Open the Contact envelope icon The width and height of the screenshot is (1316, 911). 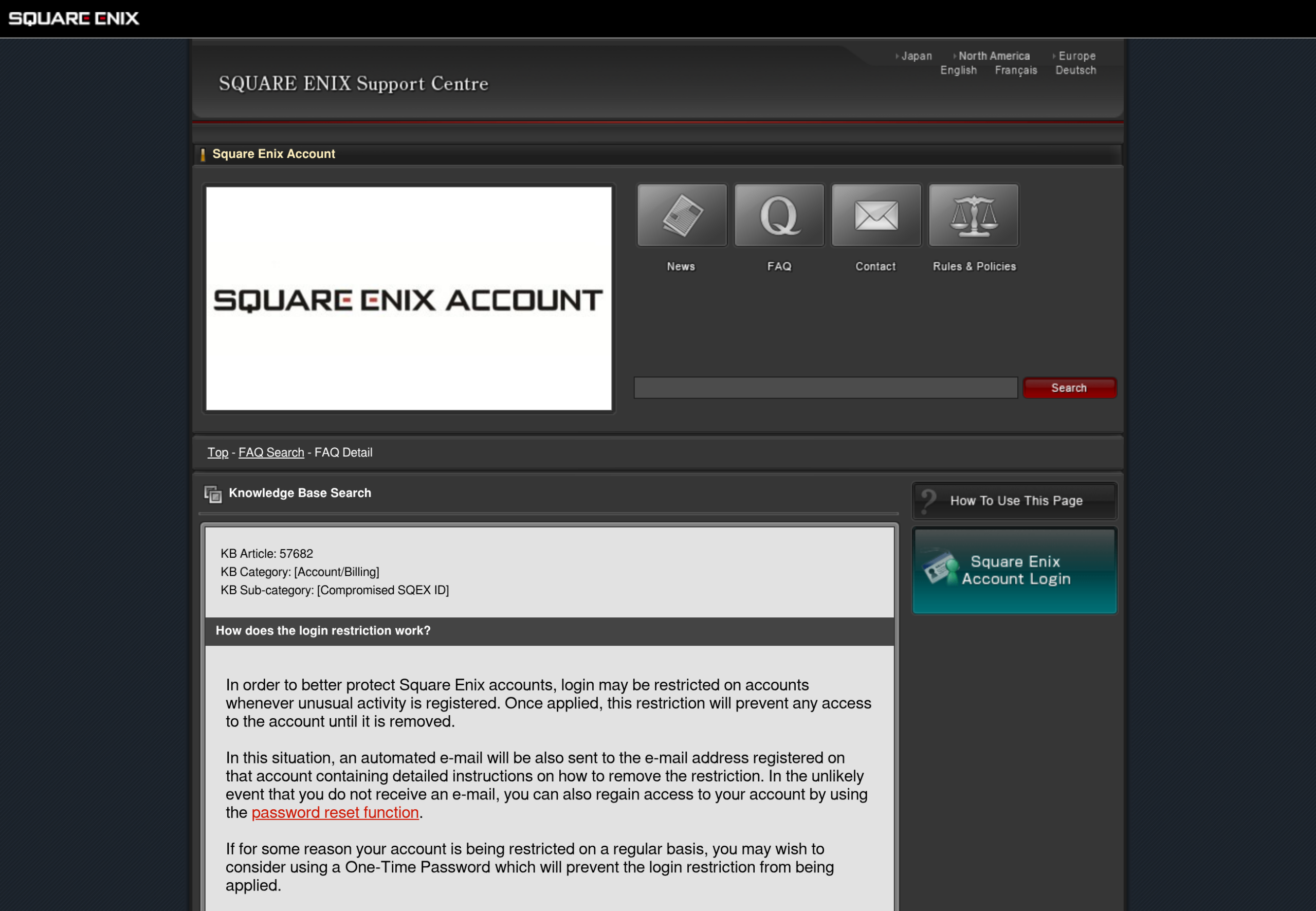(876, 215)
